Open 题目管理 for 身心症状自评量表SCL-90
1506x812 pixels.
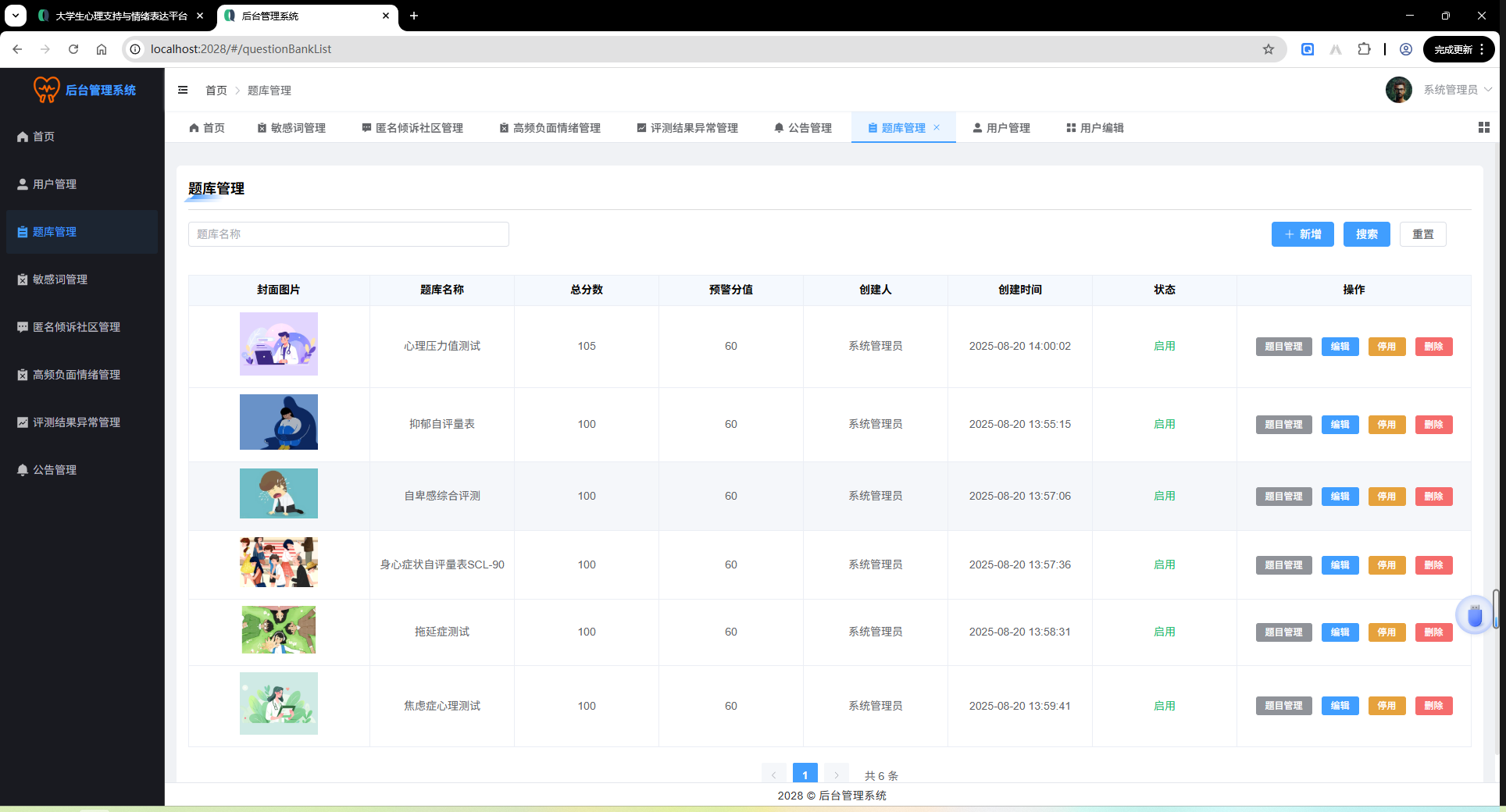1284,565
